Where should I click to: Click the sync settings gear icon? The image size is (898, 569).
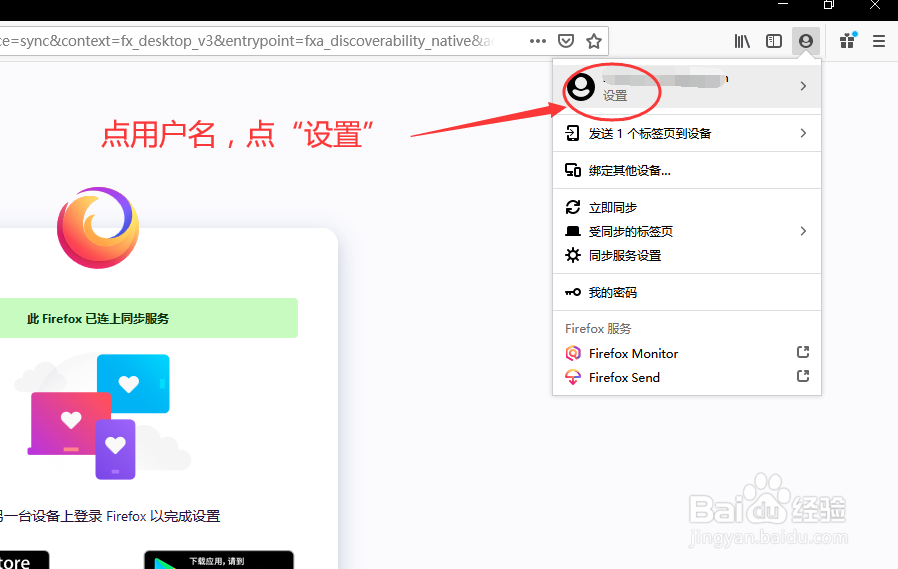573,255
